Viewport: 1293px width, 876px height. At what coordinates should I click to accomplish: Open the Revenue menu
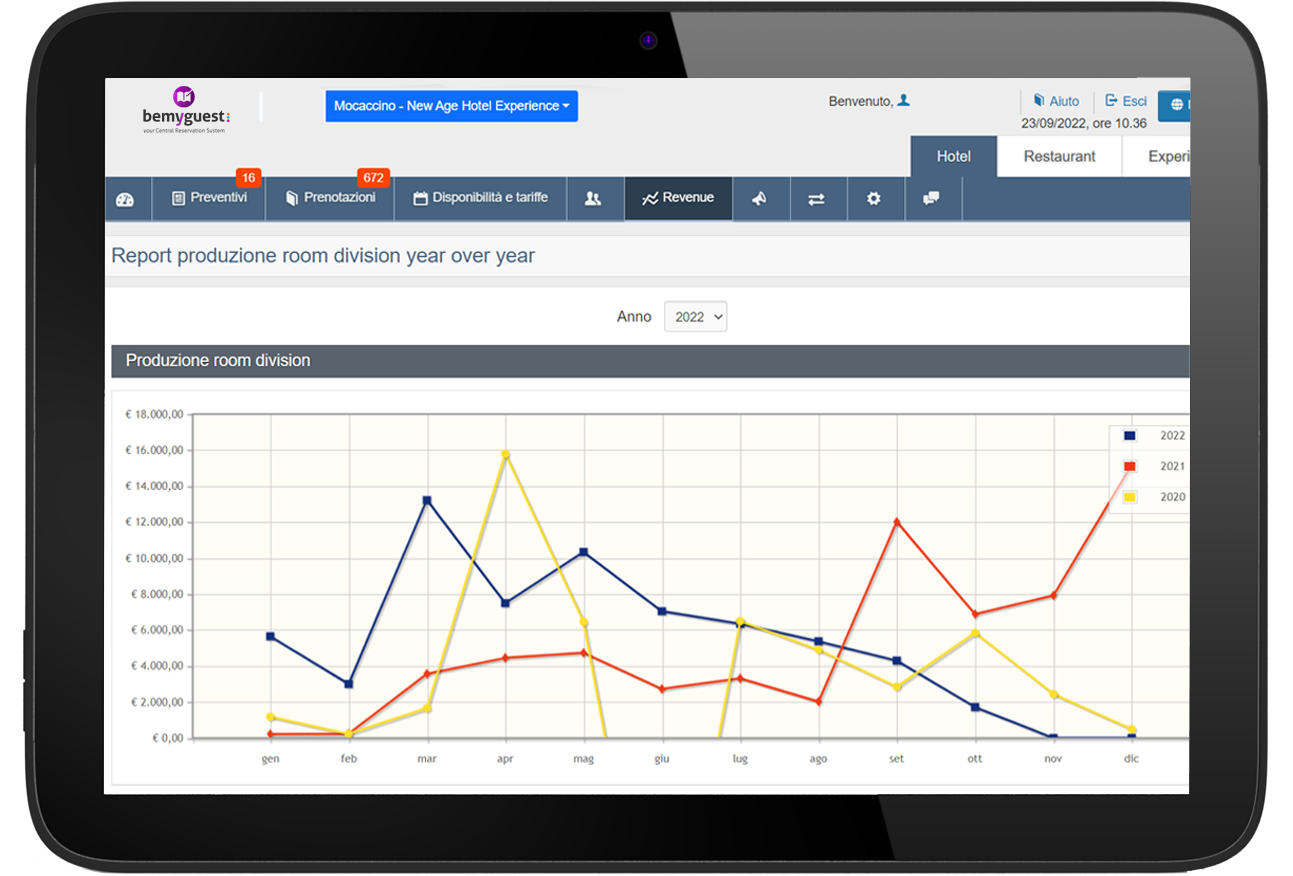click(x=678, y=199)
